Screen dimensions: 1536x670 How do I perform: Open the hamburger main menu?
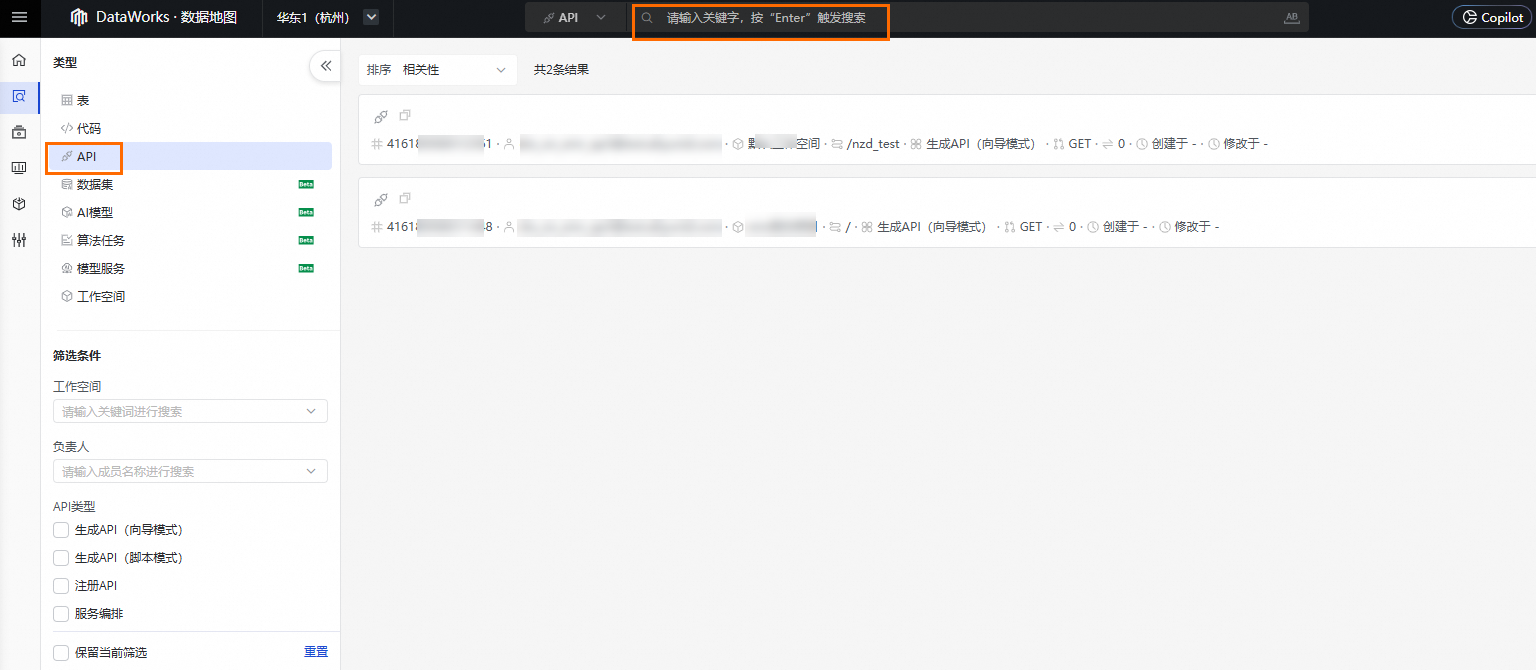coord(19,17)
